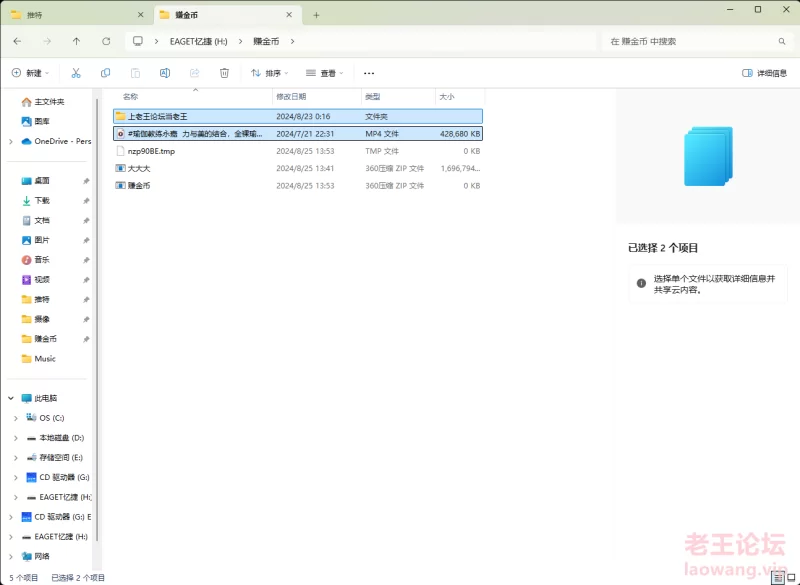
Task: Open the see more (…) toolbar menu
Action: [369, 73]
